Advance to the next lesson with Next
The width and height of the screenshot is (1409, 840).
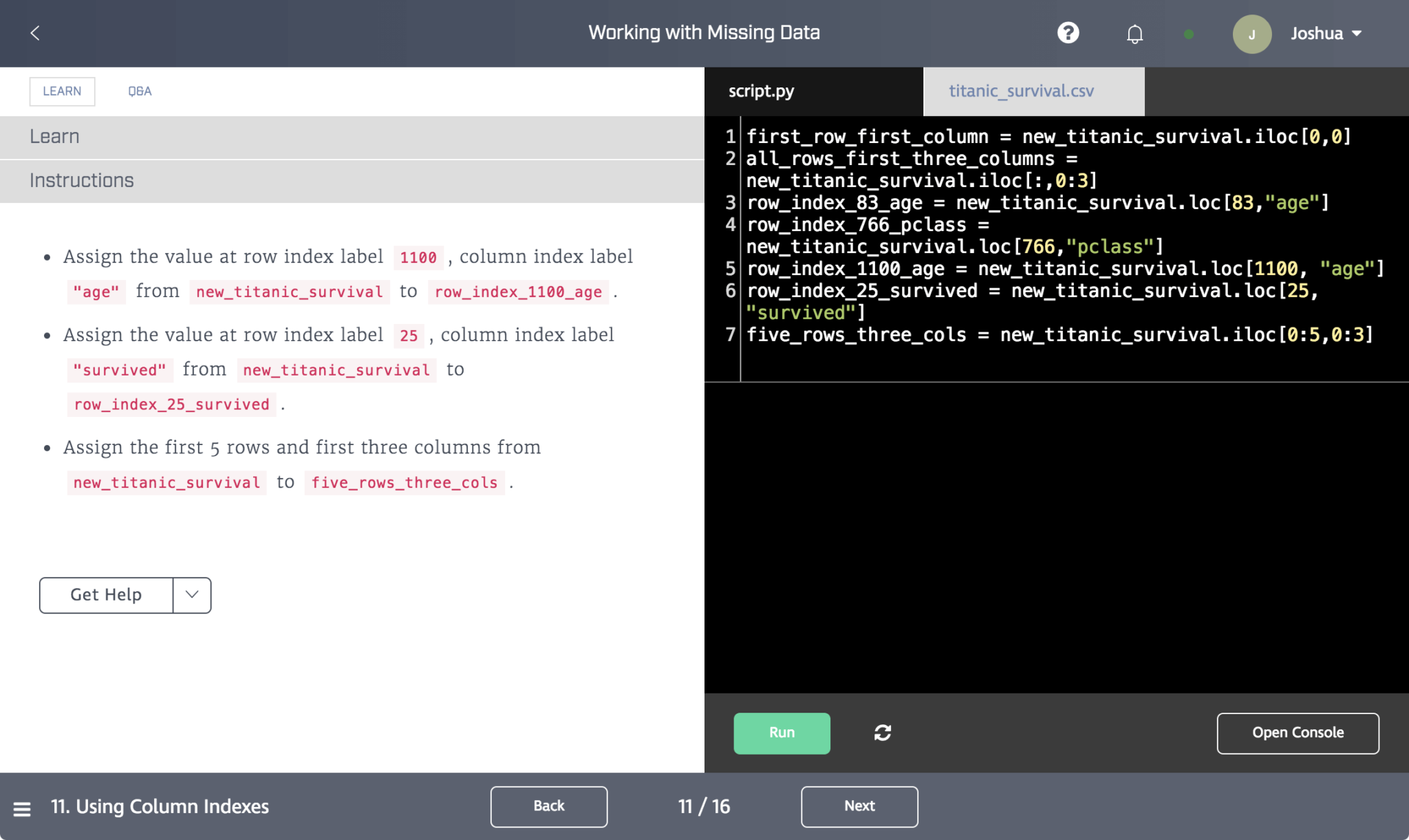click(859, 806)
